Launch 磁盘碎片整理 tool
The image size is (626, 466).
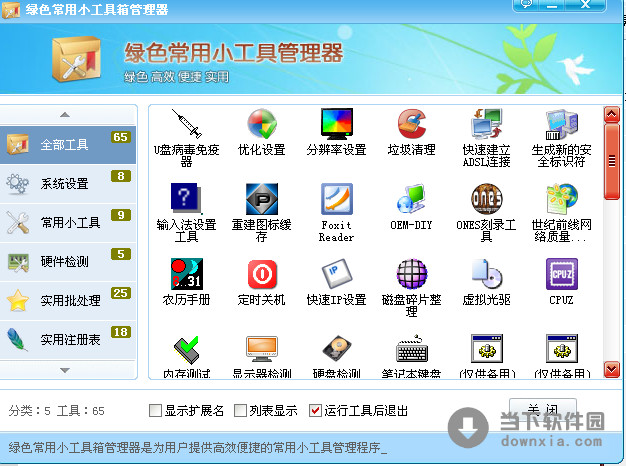pos(412,288)
